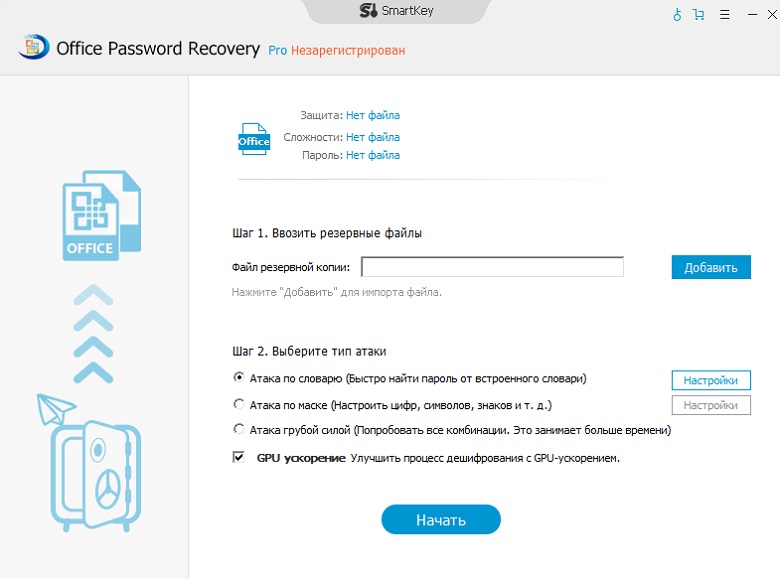Select the mask attack radio option
The image size is (780, 579).
(x=238, y=405)
